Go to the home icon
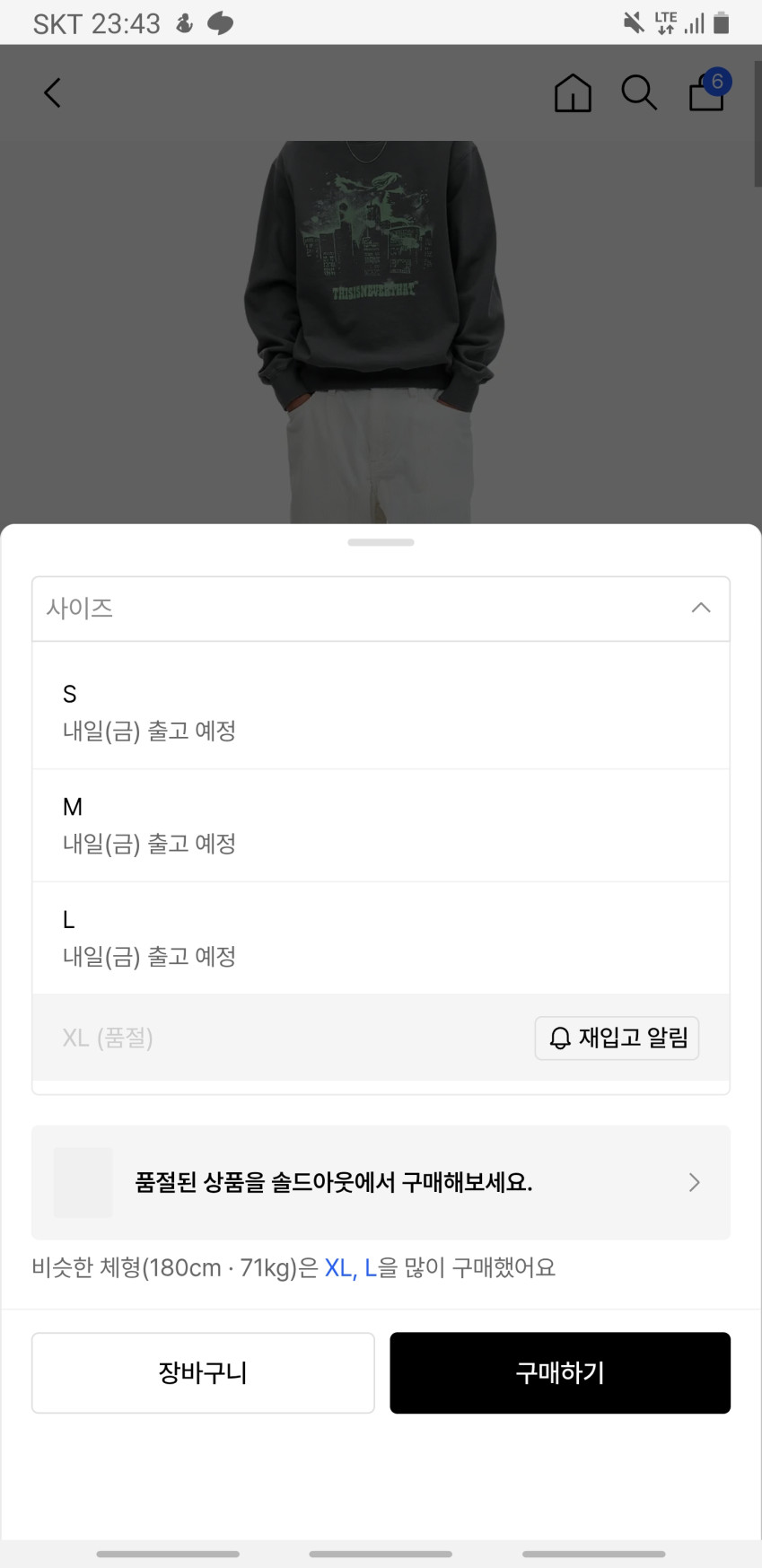Viewport: 762px width, 1568px height. pos(573,92)
